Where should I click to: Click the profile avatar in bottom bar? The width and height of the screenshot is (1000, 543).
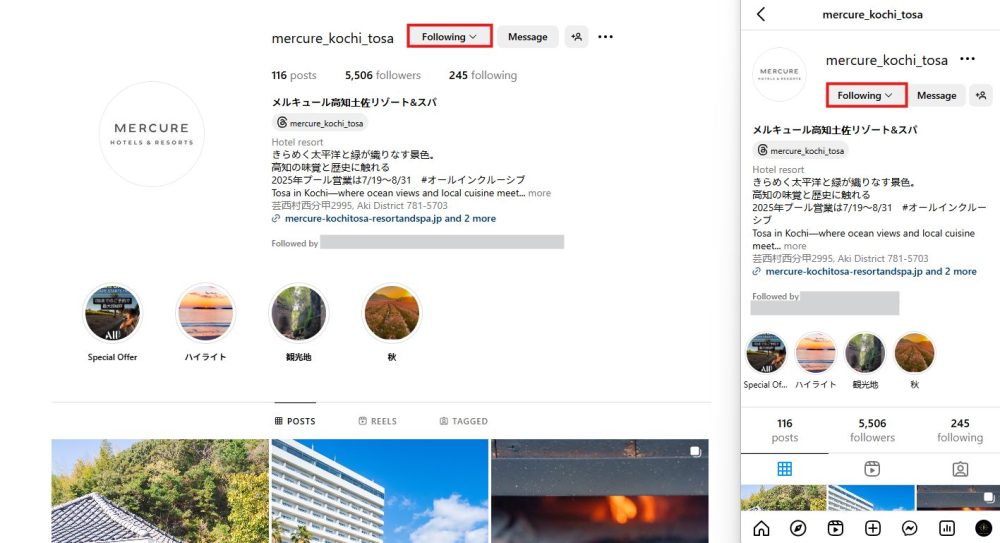point(983,528)
